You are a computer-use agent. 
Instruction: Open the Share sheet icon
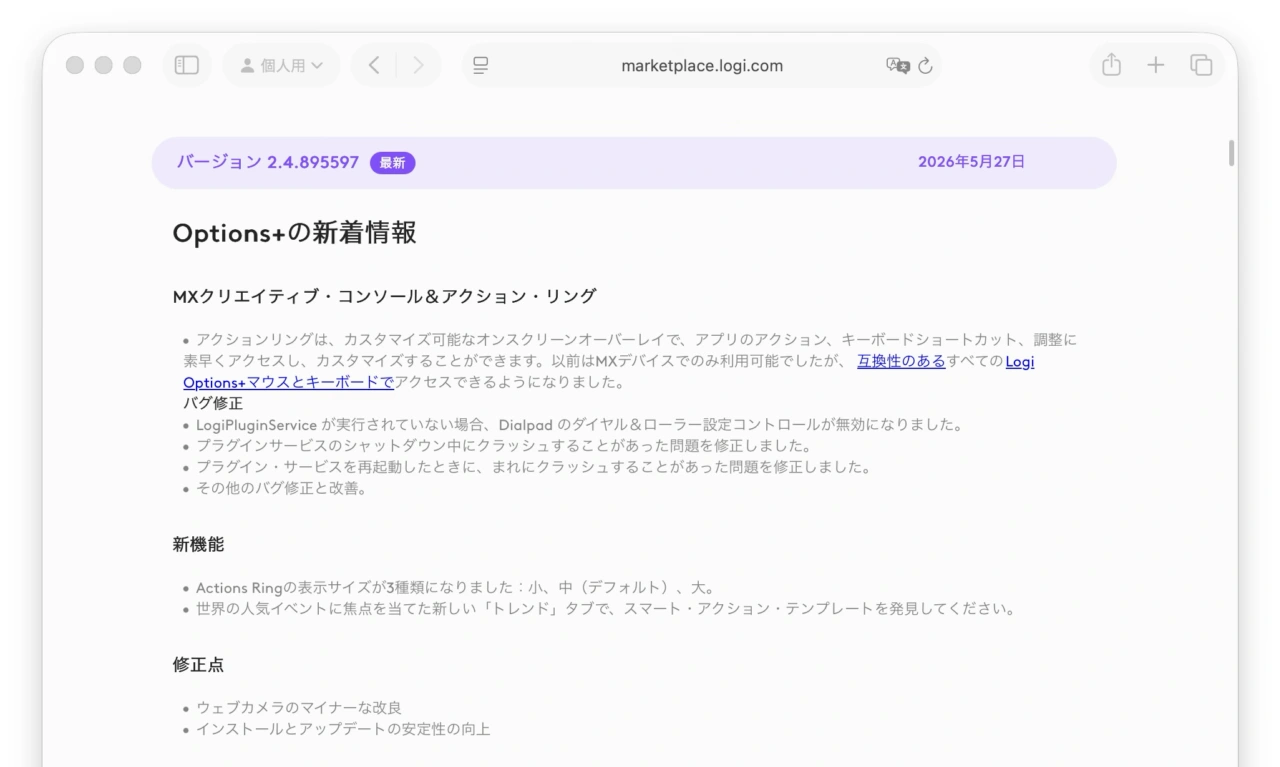[x=1111, y=65]
